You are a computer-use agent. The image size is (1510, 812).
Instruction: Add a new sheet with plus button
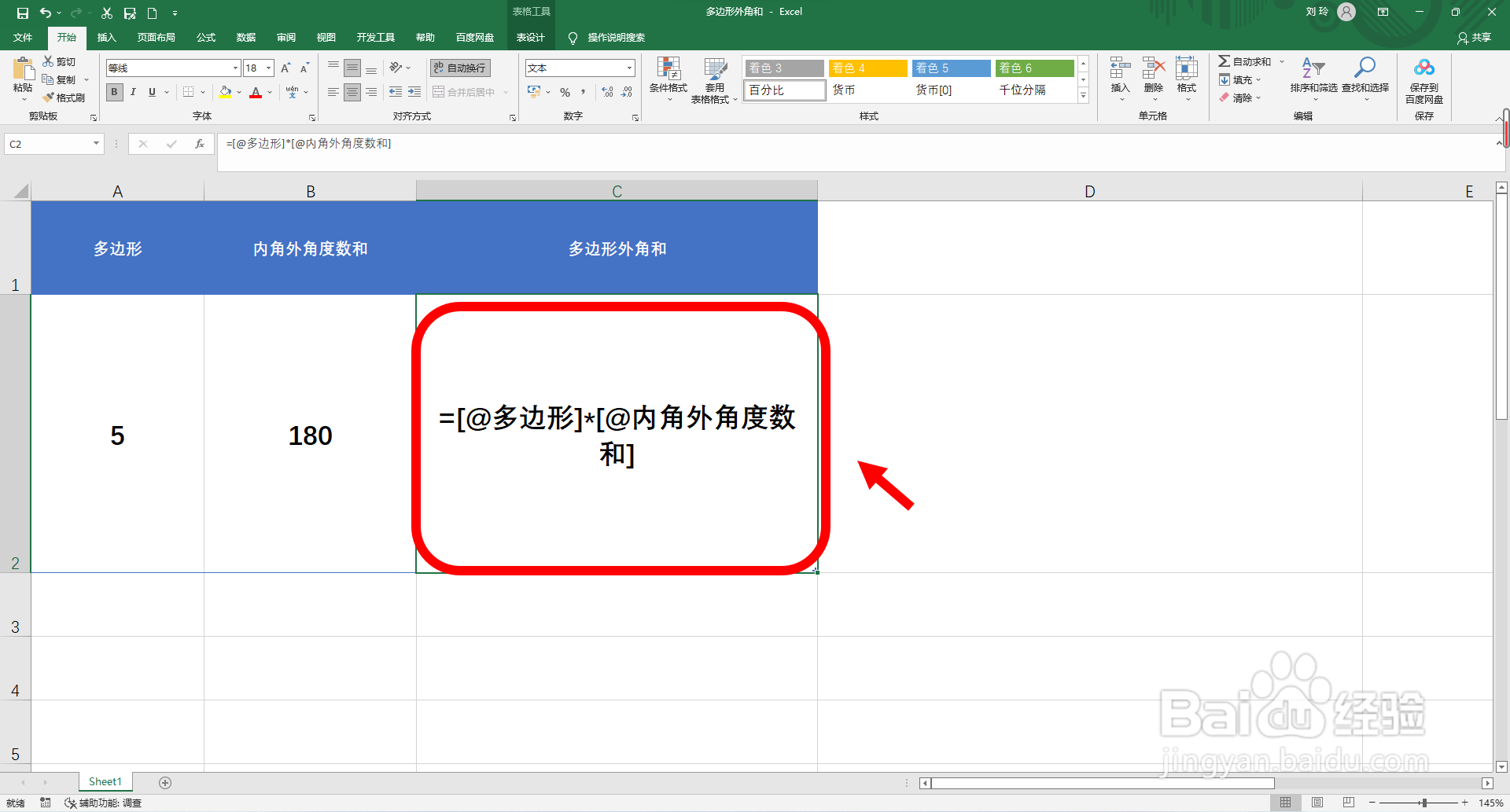click(165, 782)
